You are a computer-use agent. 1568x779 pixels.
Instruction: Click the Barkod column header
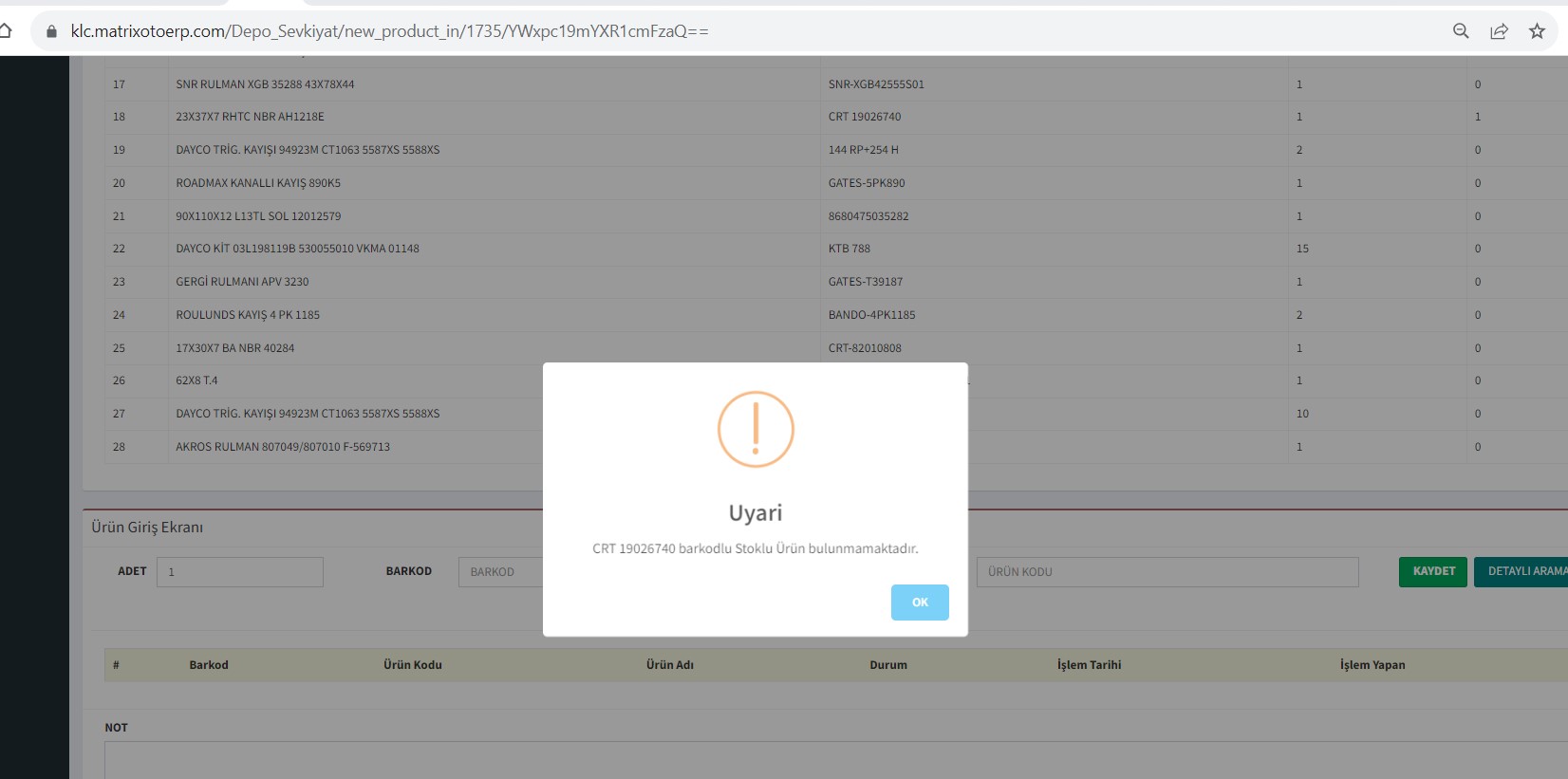(209, 665)
